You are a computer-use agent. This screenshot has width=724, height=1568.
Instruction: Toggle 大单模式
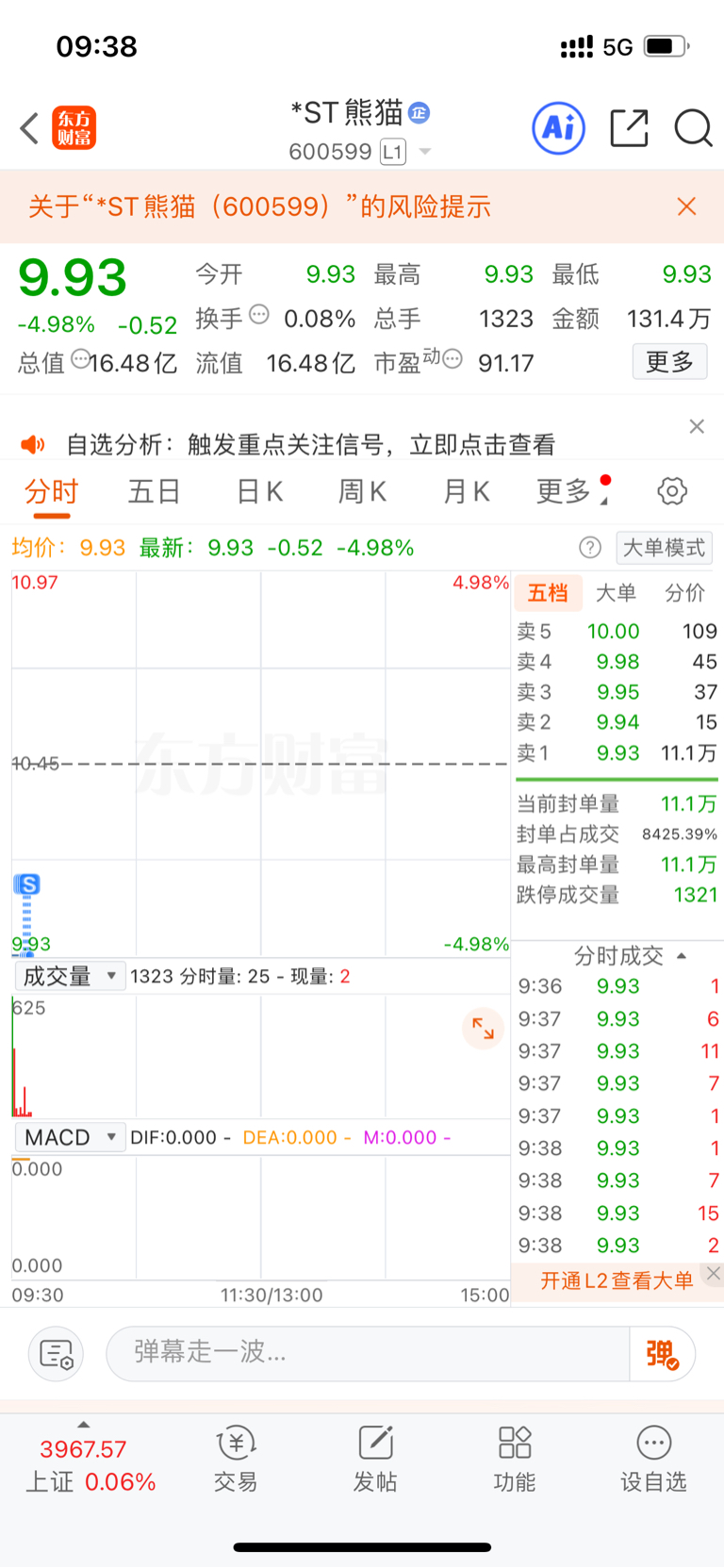[x=664, y=548]
